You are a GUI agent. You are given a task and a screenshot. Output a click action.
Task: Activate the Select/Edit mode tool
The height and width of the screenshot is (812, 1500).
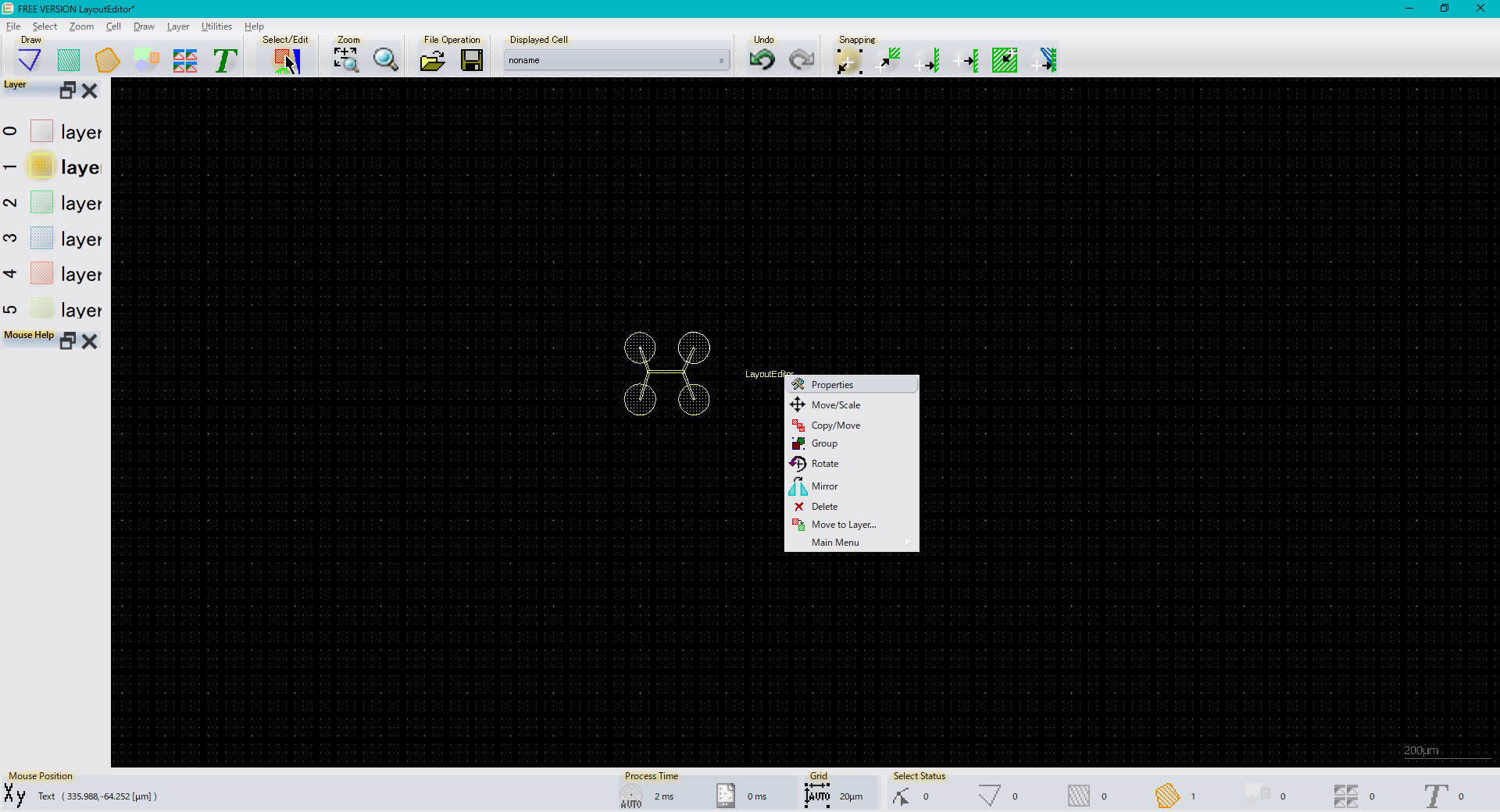pyautogui.click(x=286, y=60)
